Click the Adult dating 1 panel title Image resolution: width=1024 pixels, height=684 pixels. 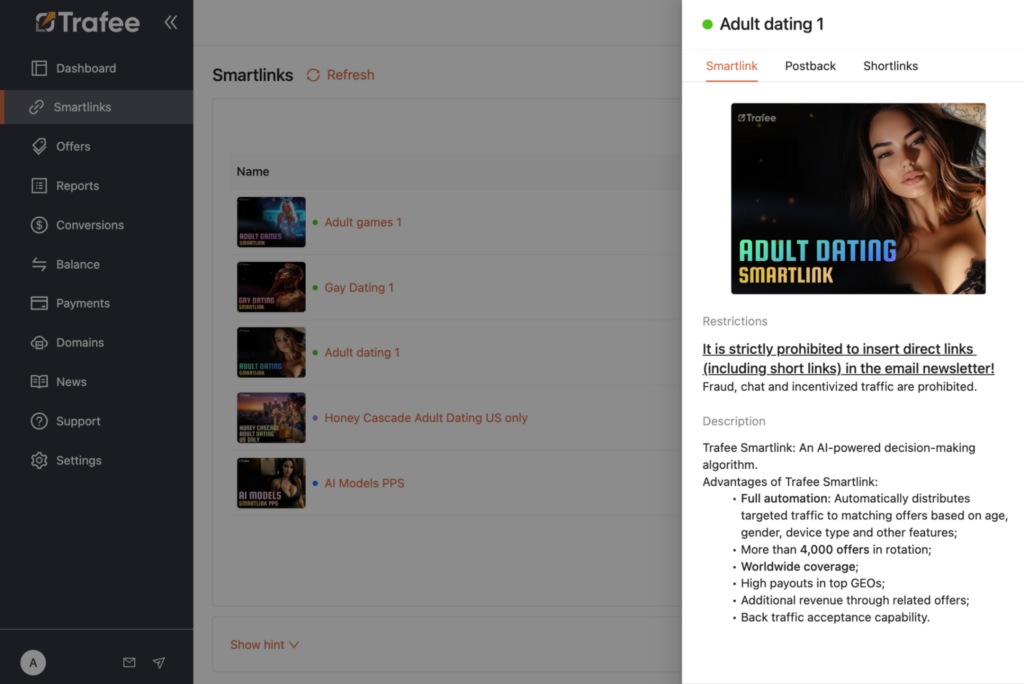(x=771, y=24)
